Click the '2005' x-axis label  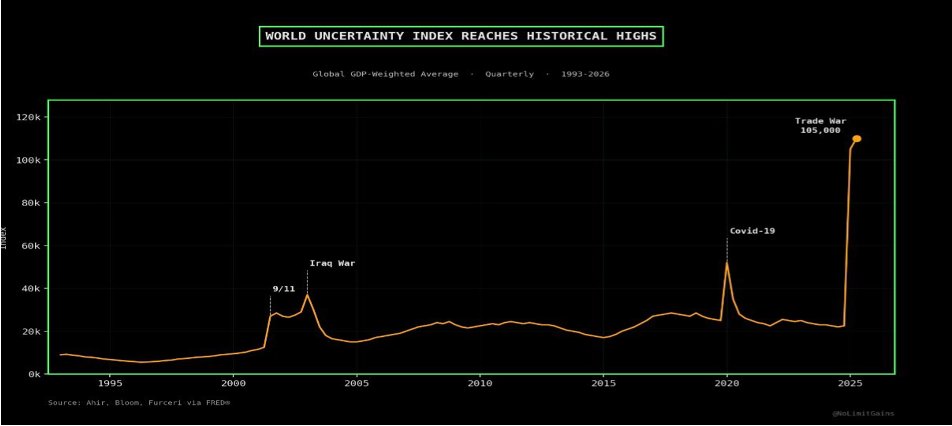point(356,384)
